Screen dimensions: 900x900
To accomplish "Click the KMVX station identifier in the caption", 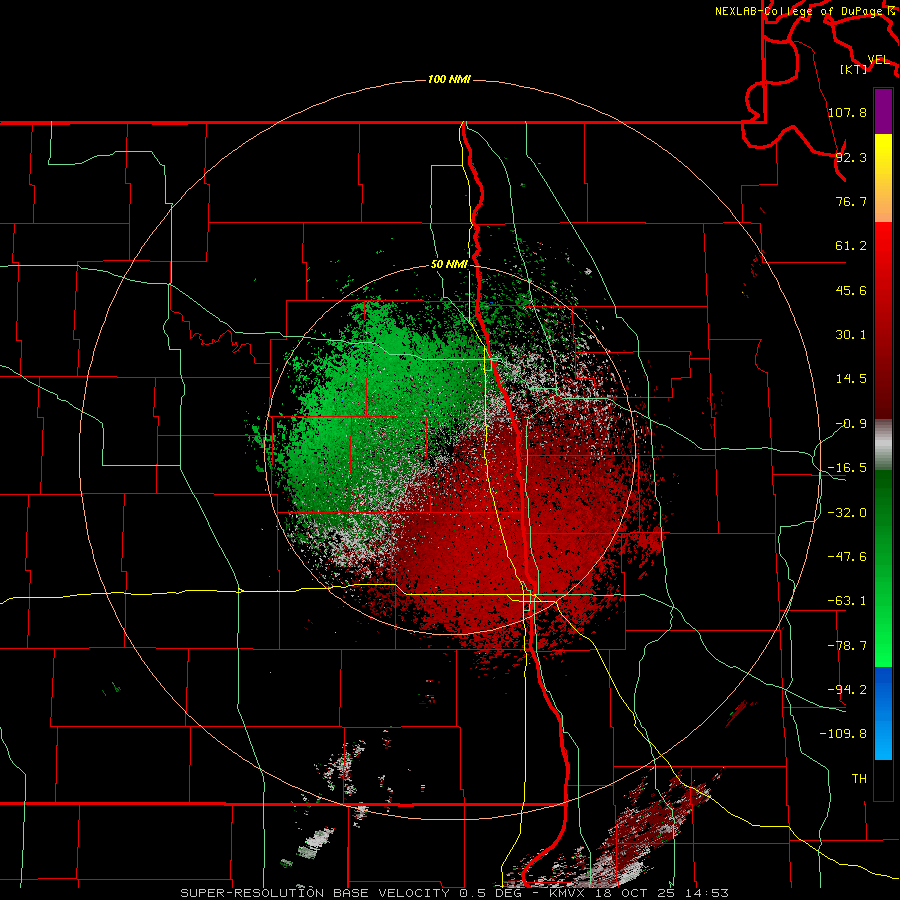I will tap(567, 893).
